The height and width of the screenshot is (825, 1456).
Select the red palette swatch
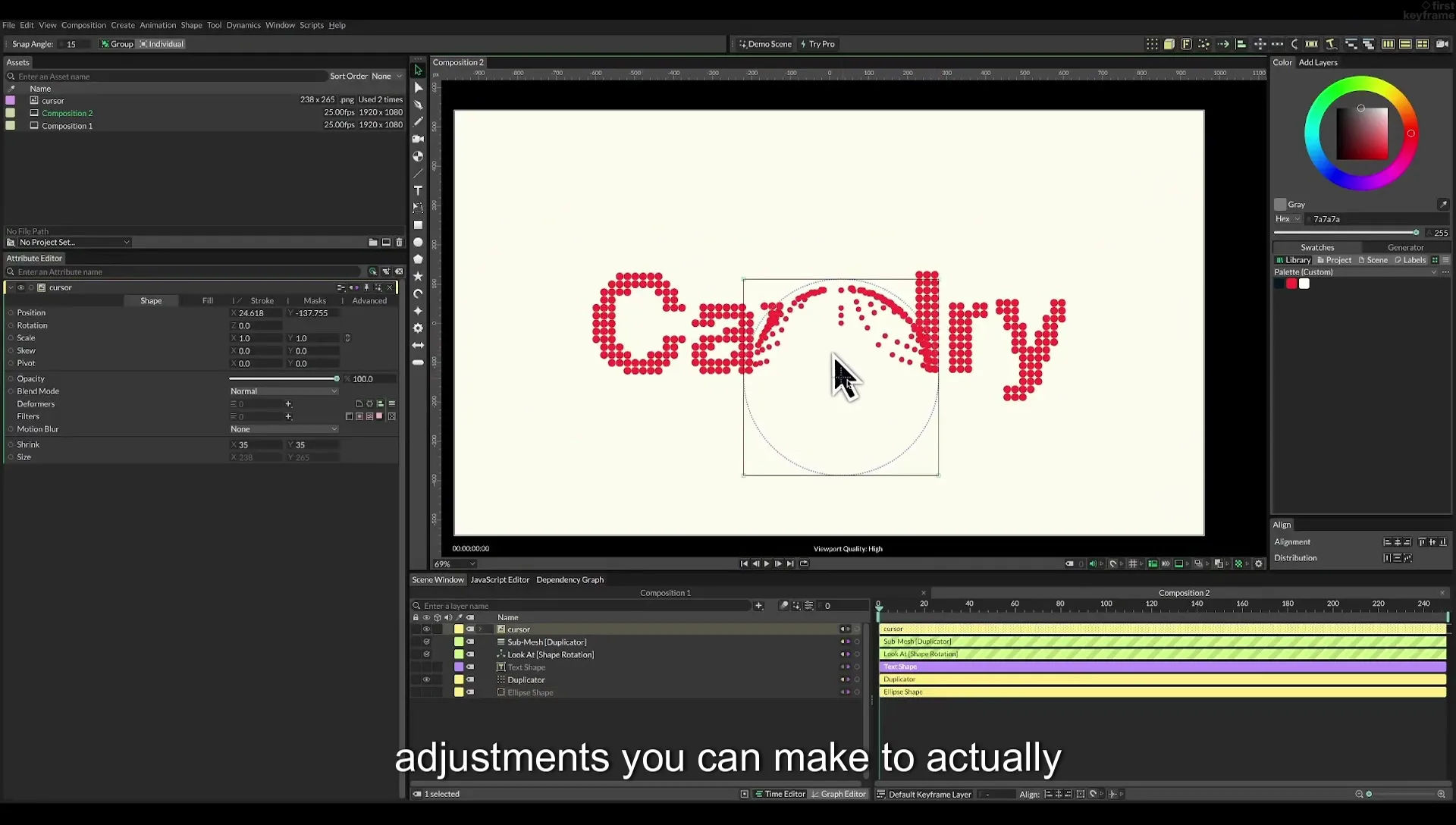1291,284
